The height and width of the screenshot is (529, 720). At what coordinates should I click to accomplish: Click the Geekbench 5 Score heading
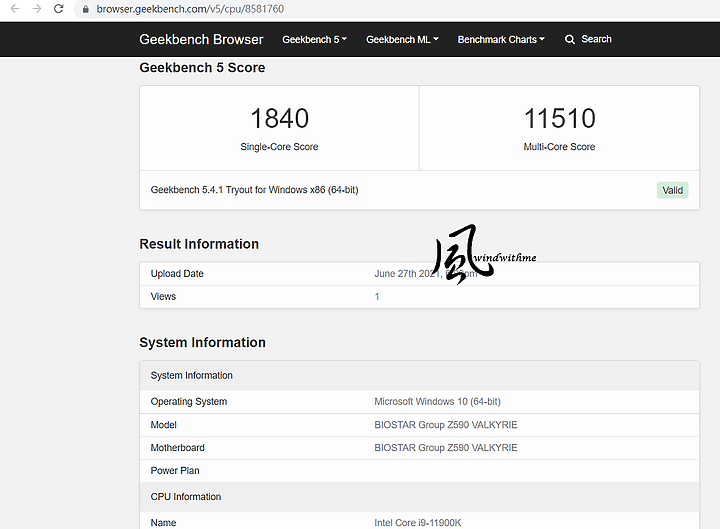202,68
